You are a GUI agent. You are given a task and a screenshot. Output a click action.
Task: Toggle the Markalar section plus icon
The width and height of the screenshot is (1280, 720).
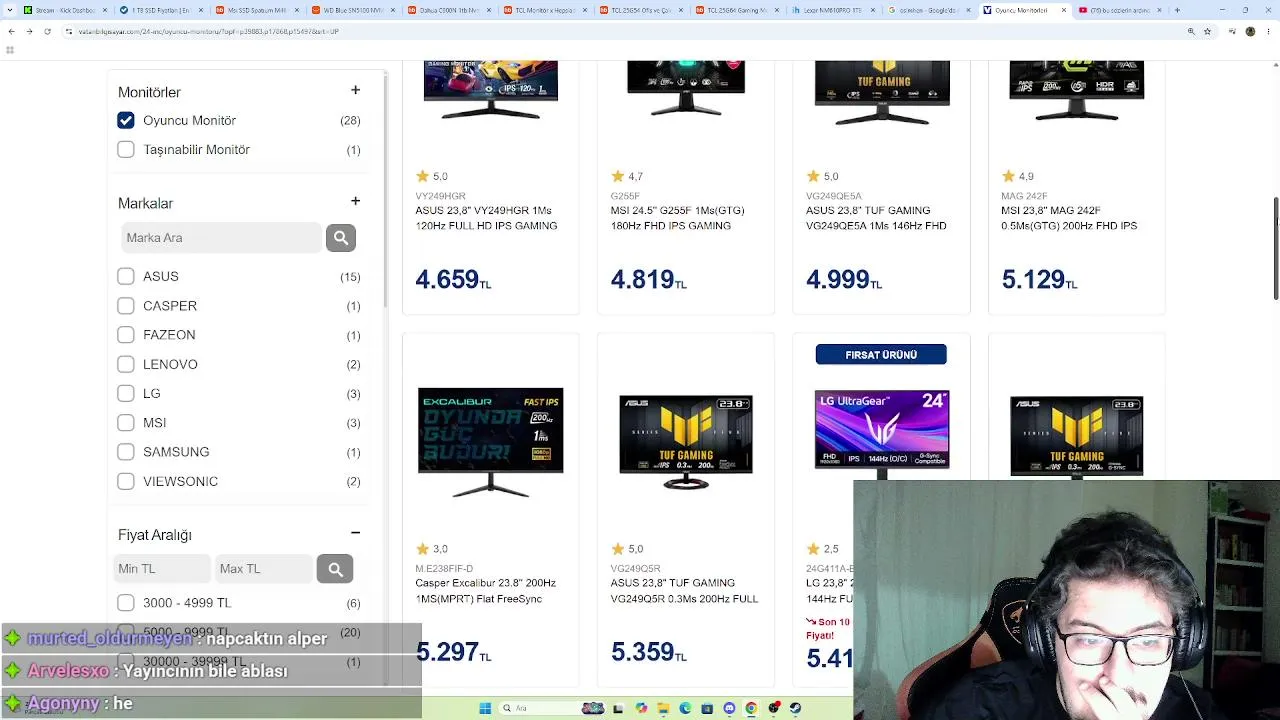[355, 201]
